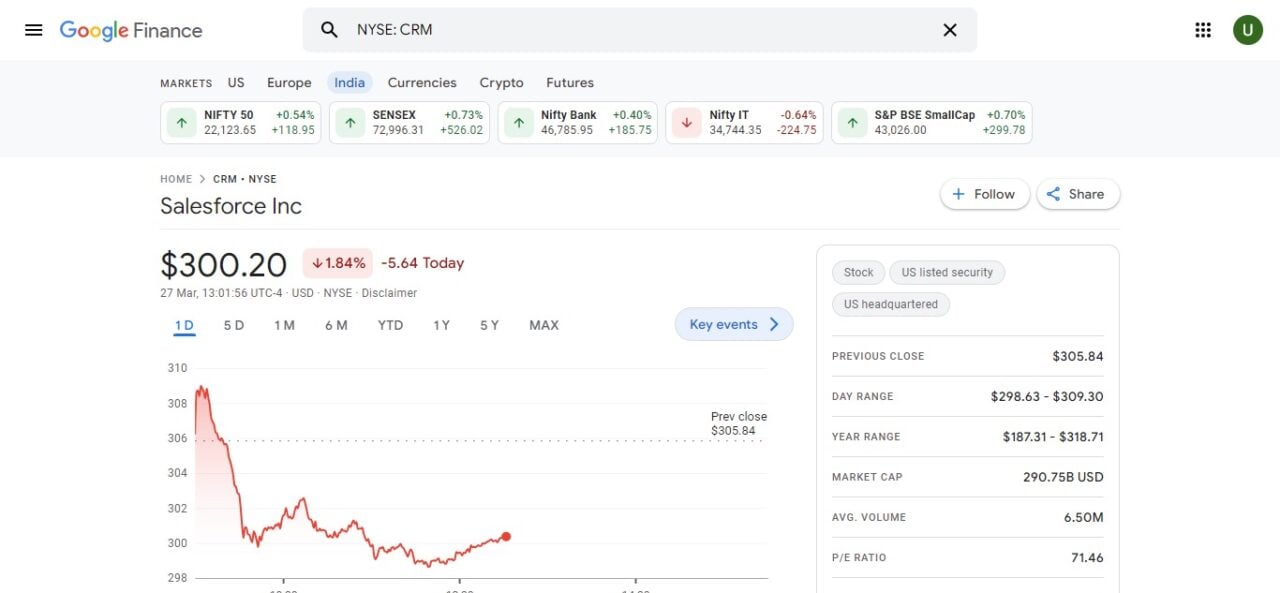Switch chart to 5Y range
Viewport: 1280px width, 593px height.
click(489, 325)
